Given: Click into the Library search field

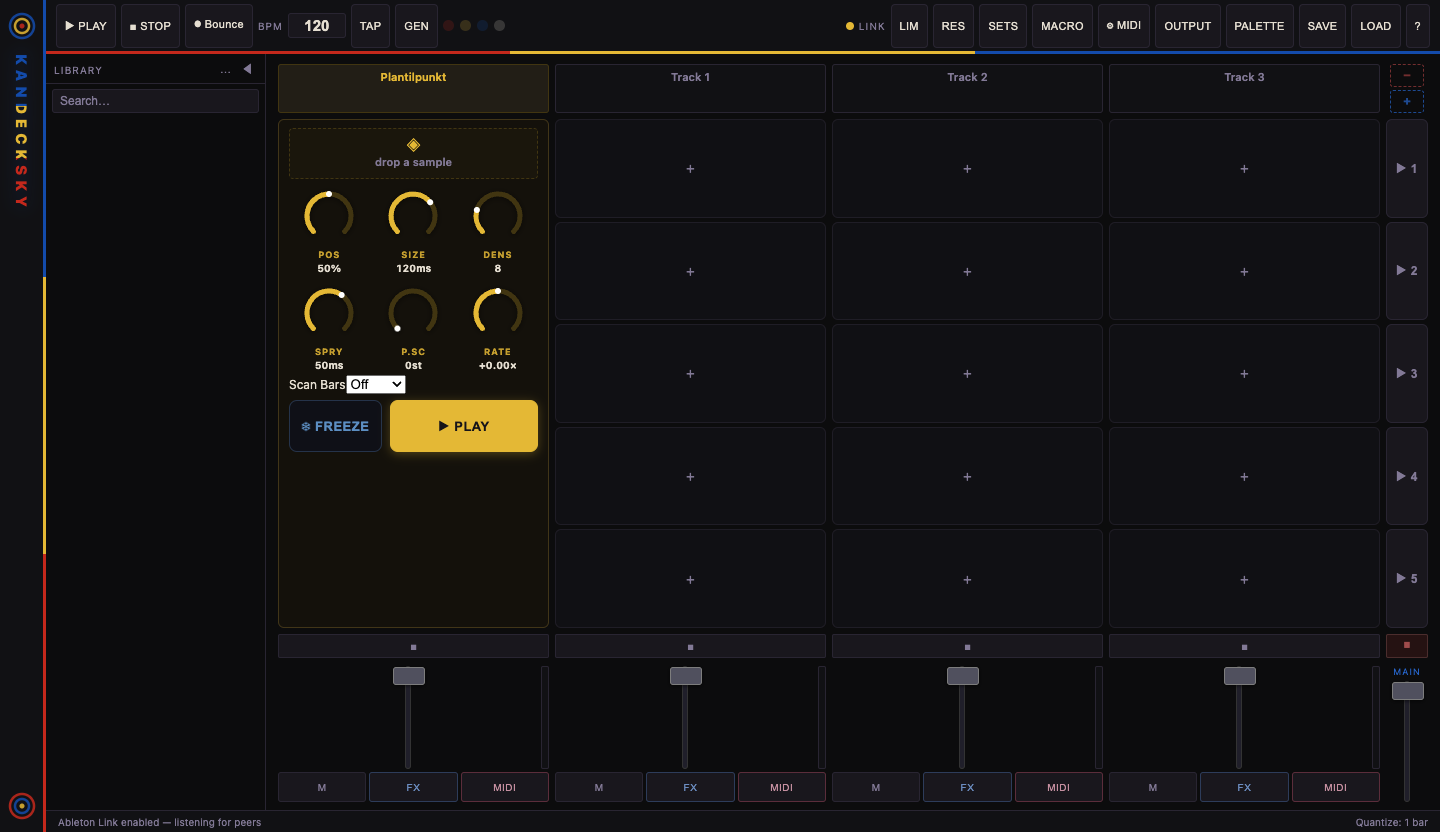Looking at the screenshot, I should click(x=155, y=101).
